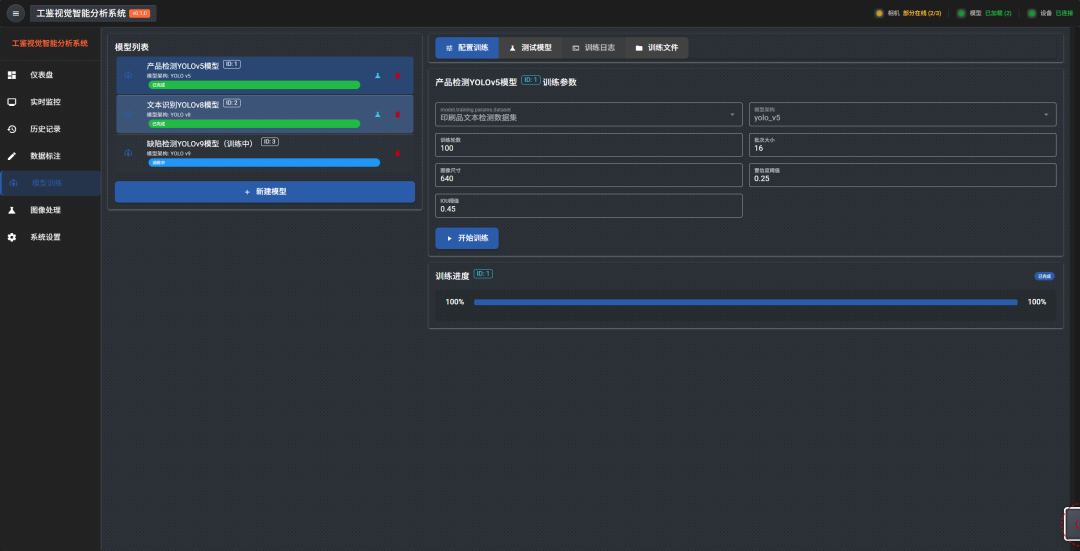
Task: Click the IOU threshold field showing 0.45
Action: click(589, 205)
